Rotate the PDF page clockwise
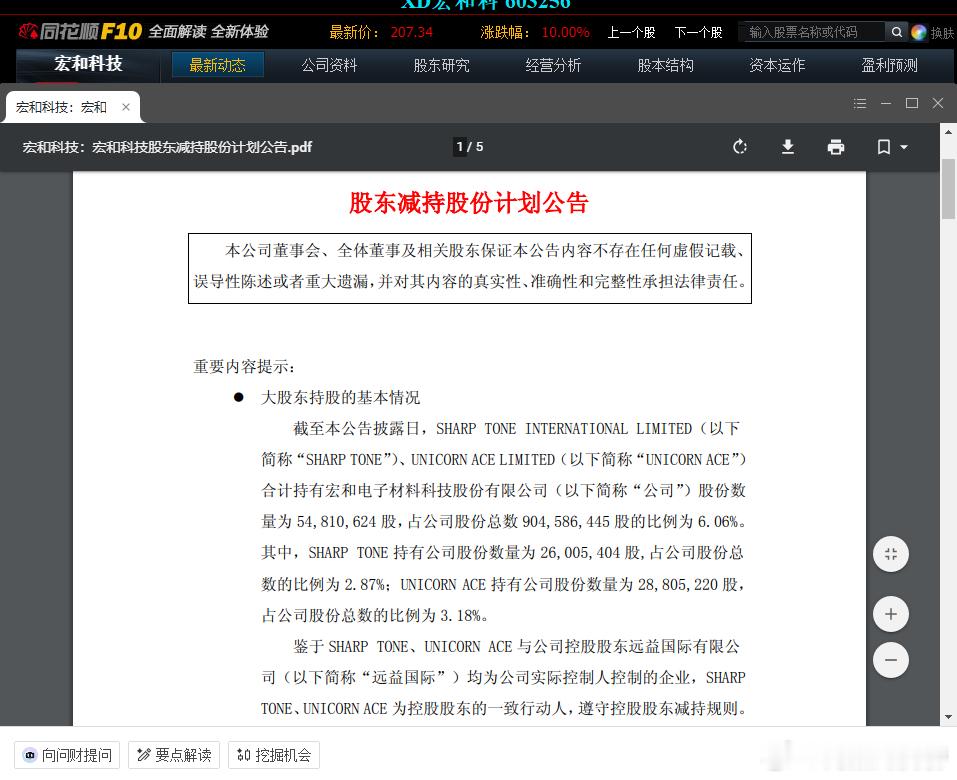 coord(740,147)
